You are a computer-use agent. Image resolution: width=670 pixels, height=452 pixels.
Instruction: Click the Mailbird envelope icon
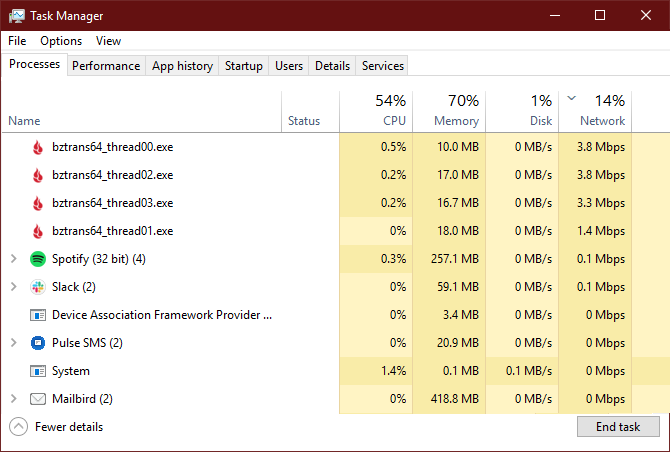[38, 399]
